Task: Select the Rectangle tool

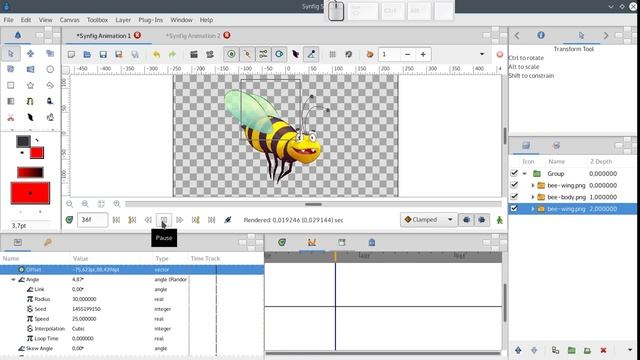Action: (x=11, y=85)
